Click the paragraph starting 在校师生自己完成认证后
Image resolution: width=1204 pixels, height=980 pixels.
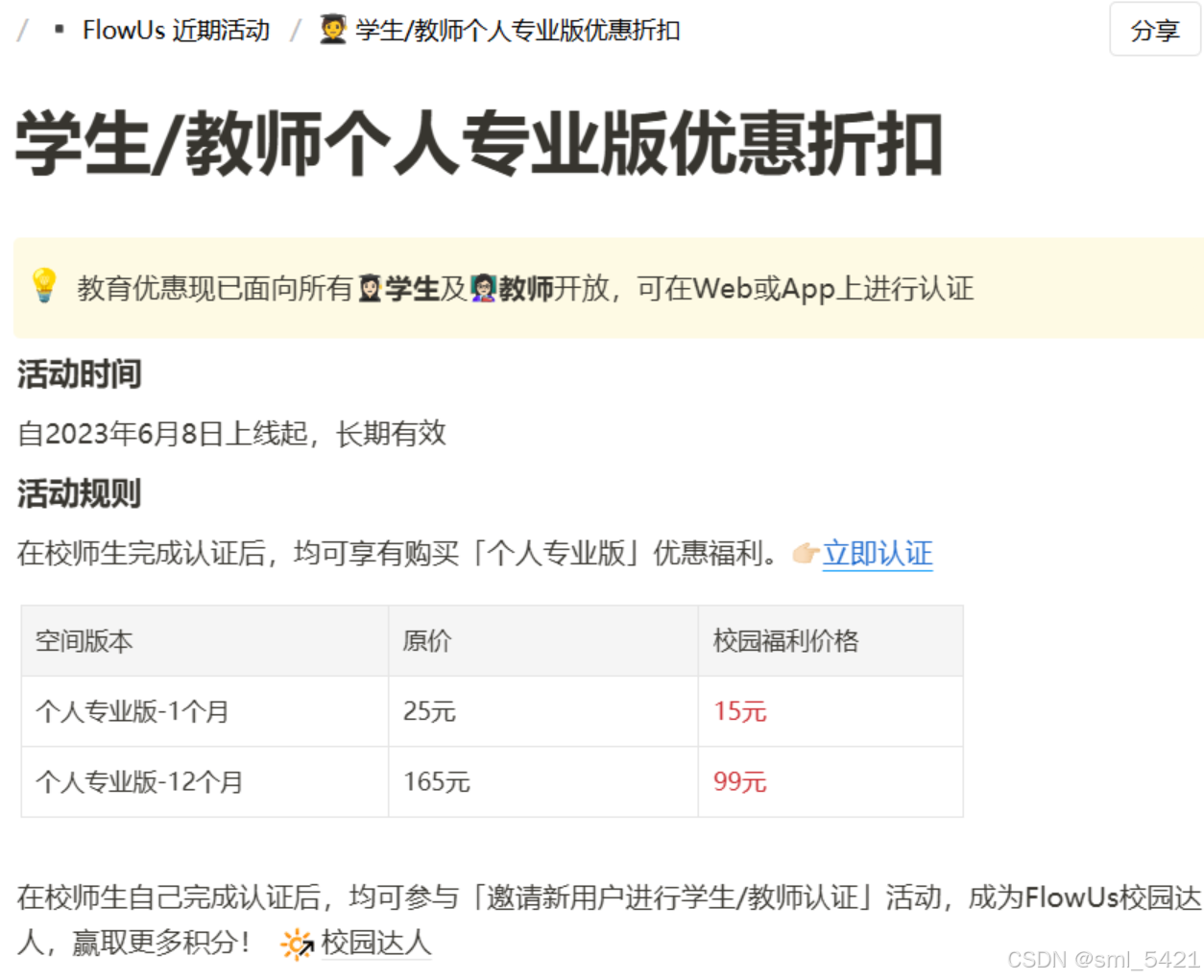pos(609,920)
